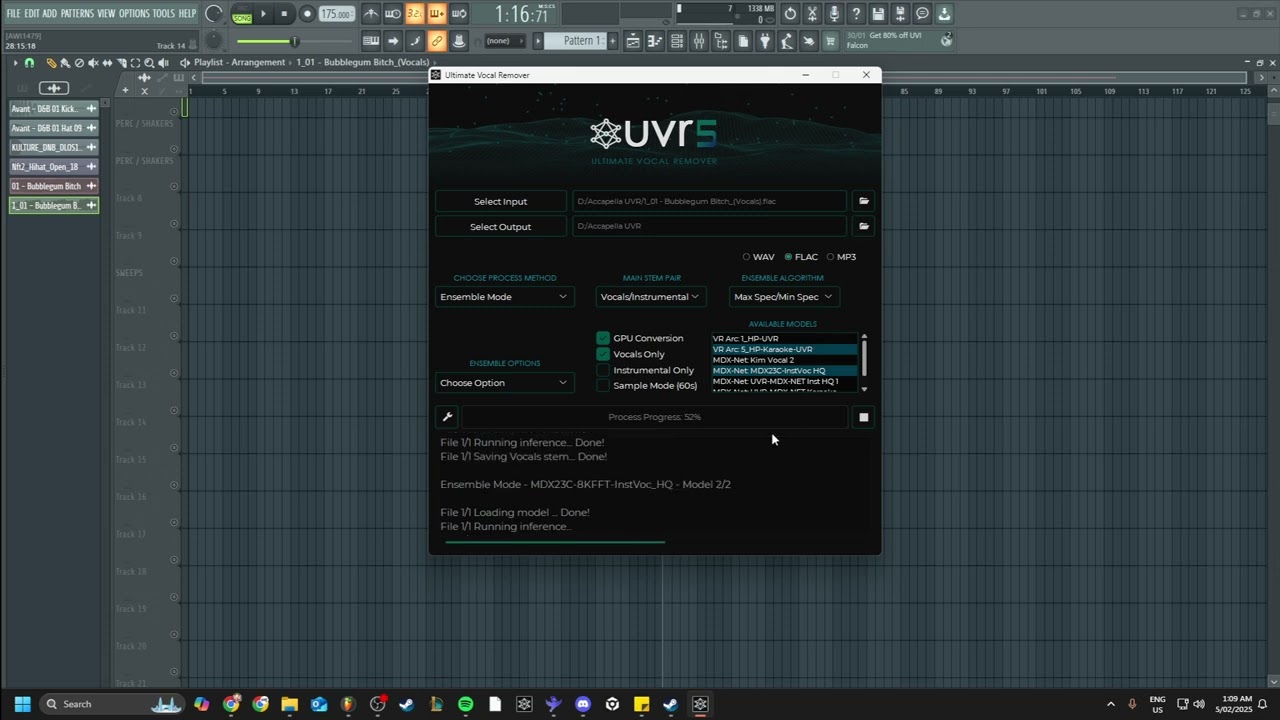Screen dimensions: 1280x720
Task: Click the FL Studio typing keyboard piano icon
Action: tap(371, 41)
